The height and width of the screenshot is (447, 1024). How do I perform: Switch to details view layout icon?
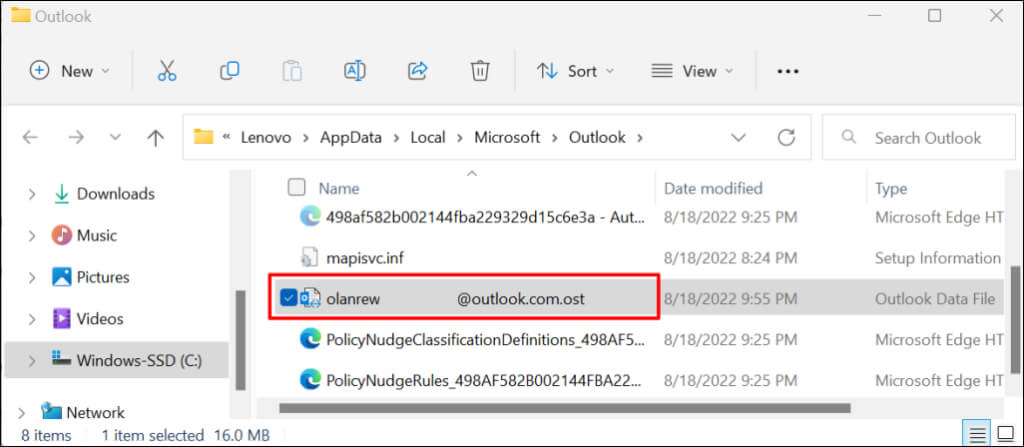click(977, 434)
